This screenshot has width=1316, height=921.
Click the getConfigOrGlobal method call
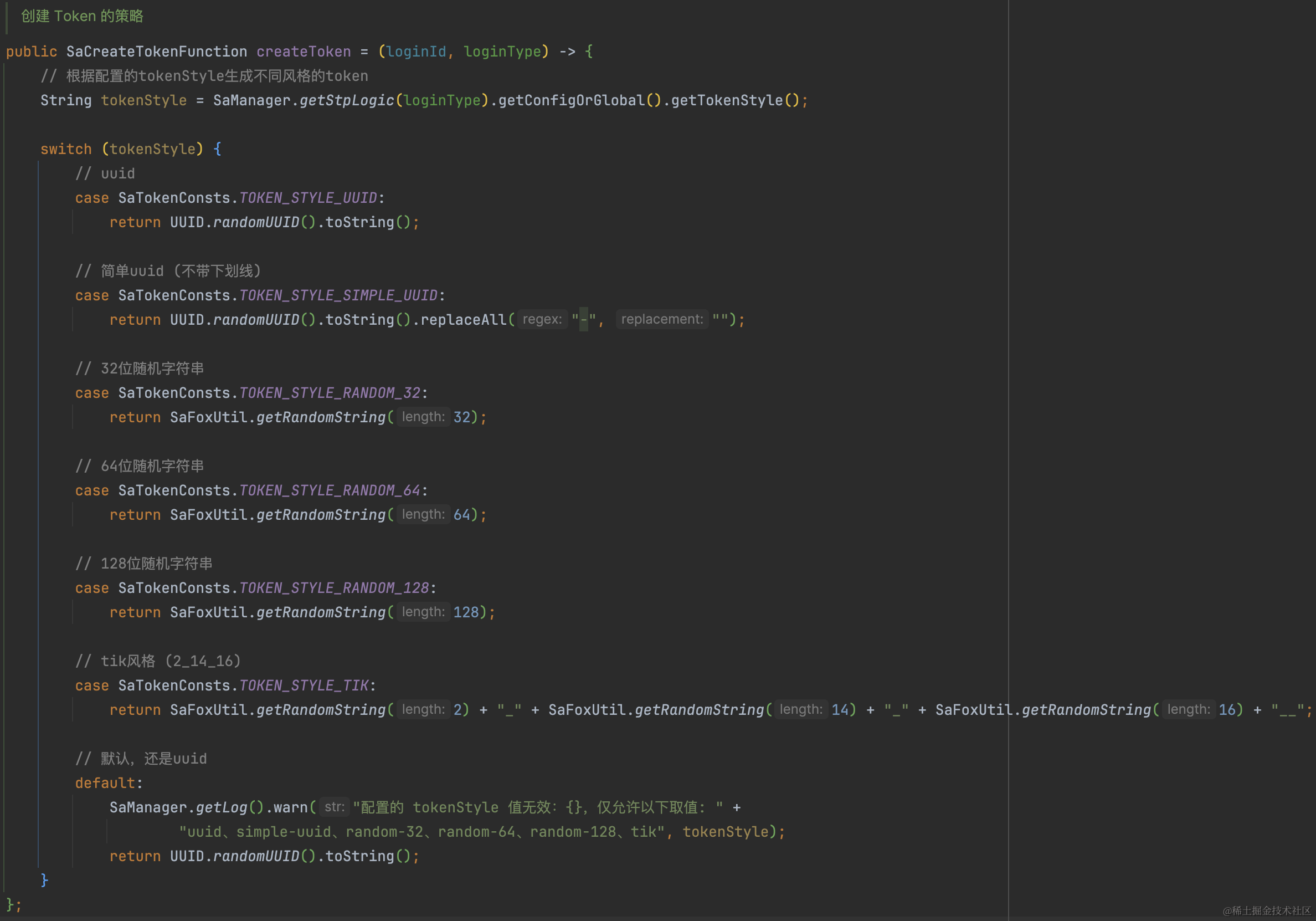[572, 100]
